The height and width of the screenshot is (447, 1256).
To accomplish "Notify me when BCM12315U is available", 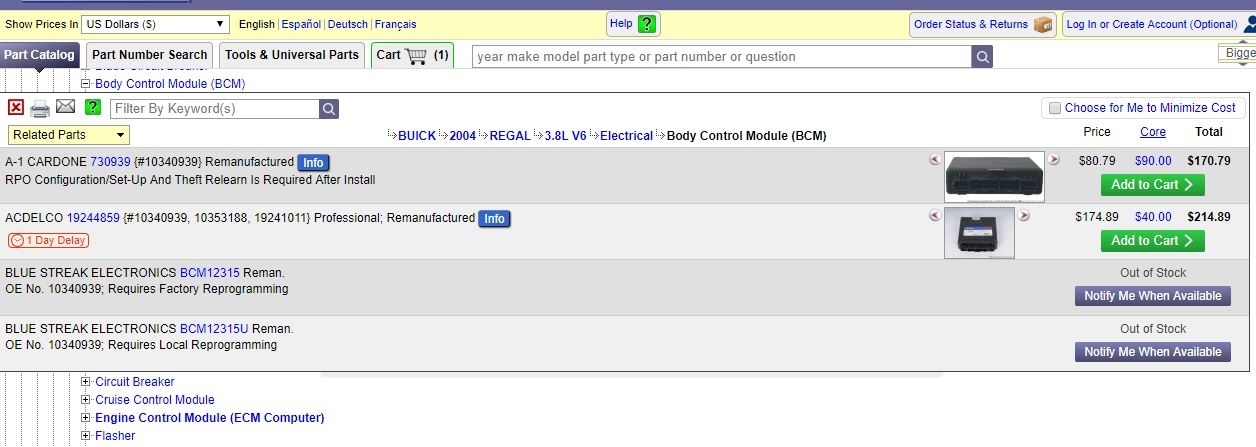I will point(1152,352).
